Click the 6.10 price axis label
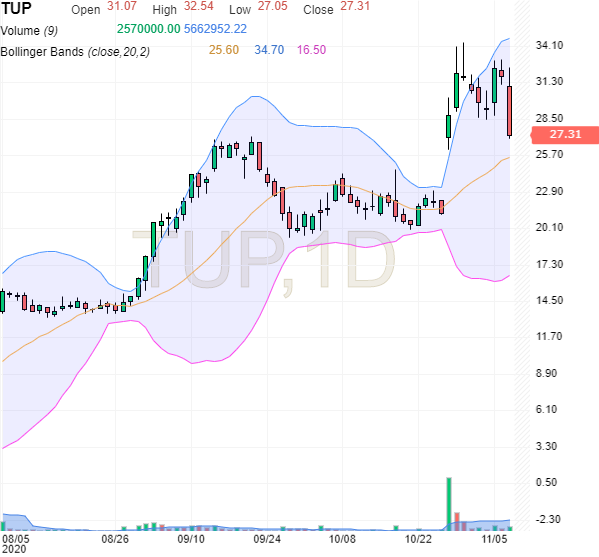This screenshot has width=599, height=557. tap(546, 410)
